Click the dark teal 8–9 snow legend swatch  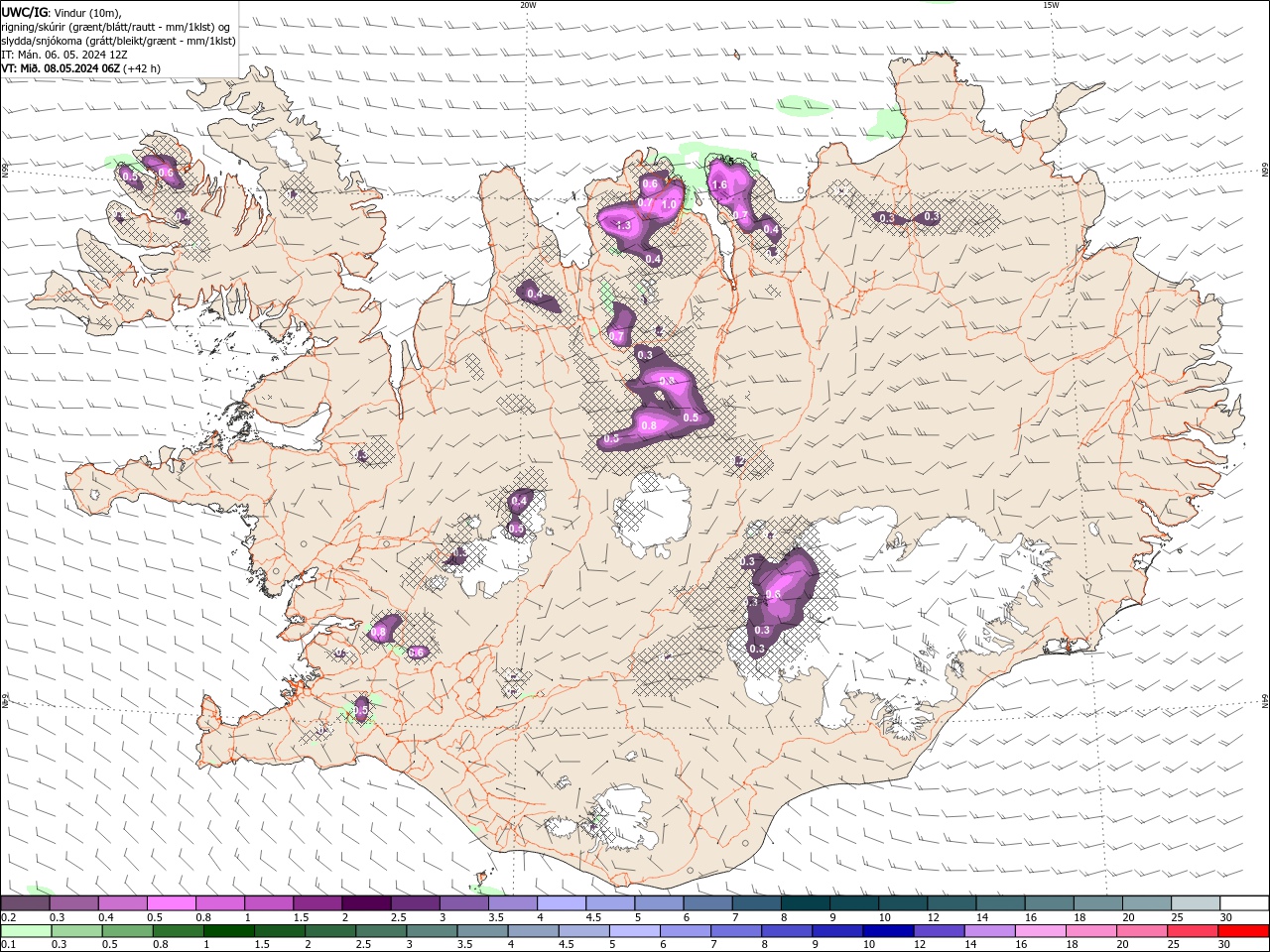(x=806, y=903)
